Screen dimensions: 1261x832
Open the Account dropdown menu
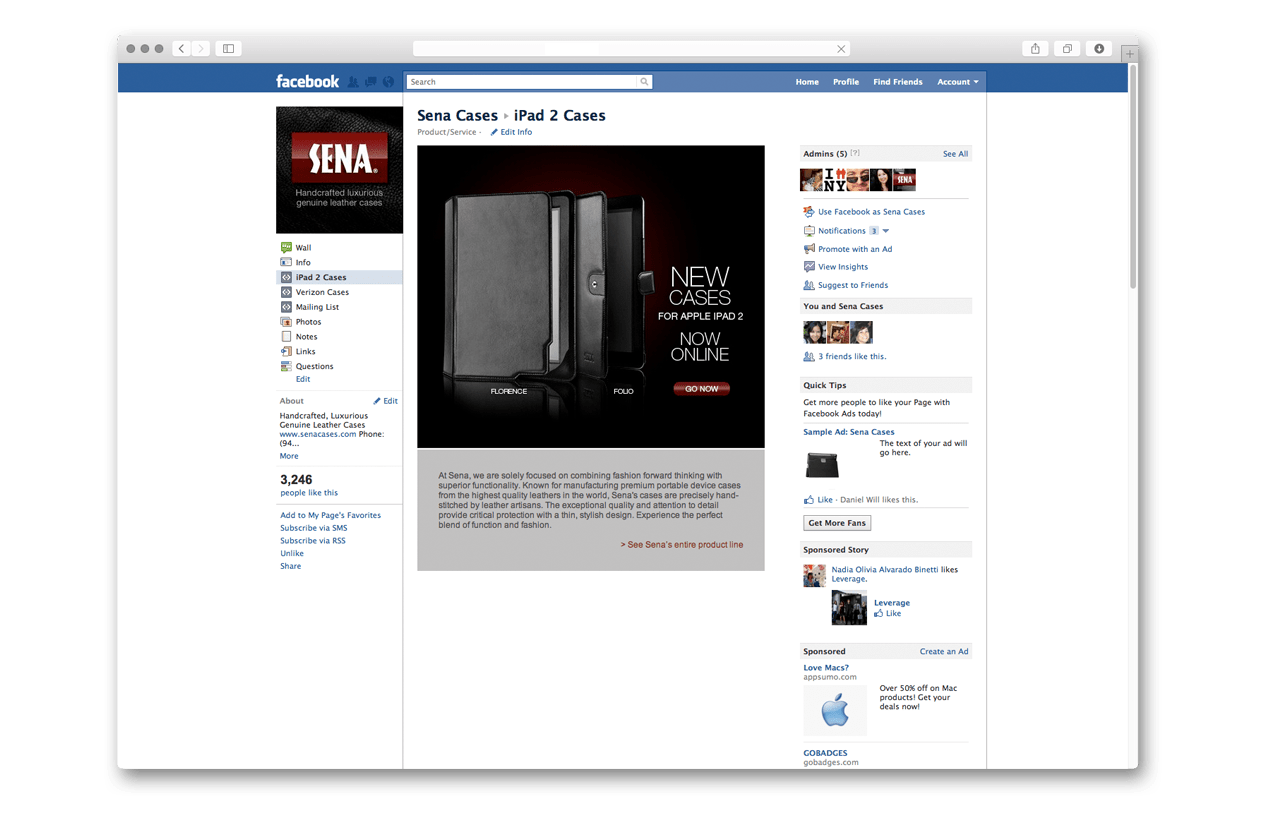pyautogui.click(x=958, y=82)
